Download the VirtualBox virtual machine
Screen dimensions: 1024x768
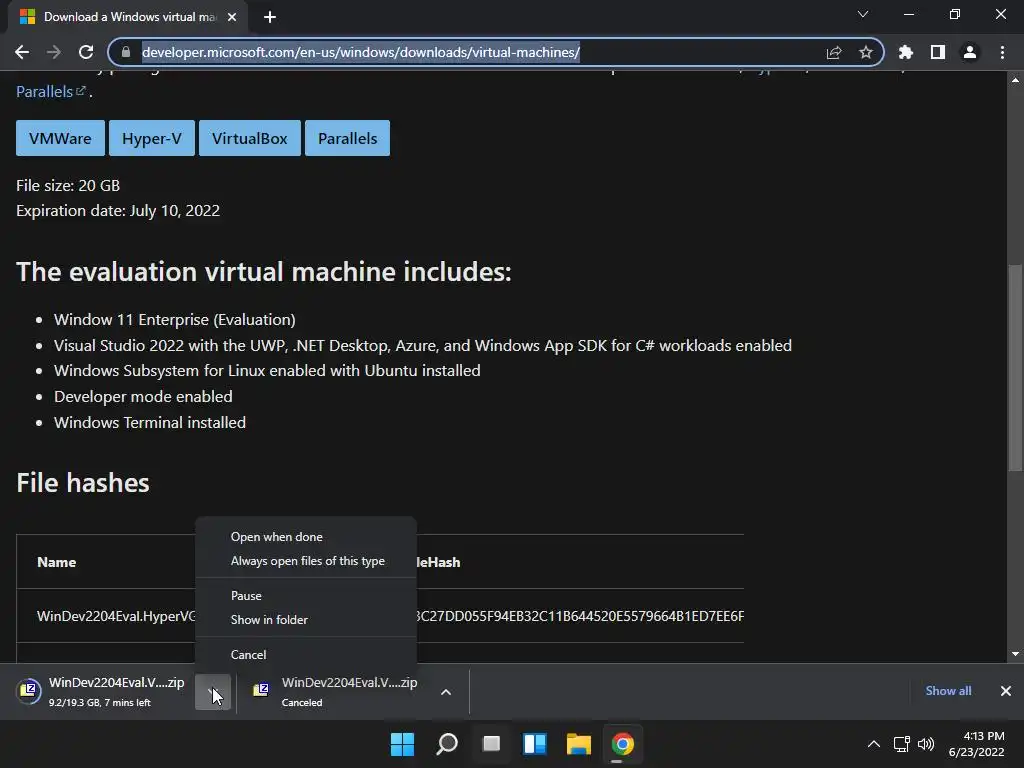[249, 138]
